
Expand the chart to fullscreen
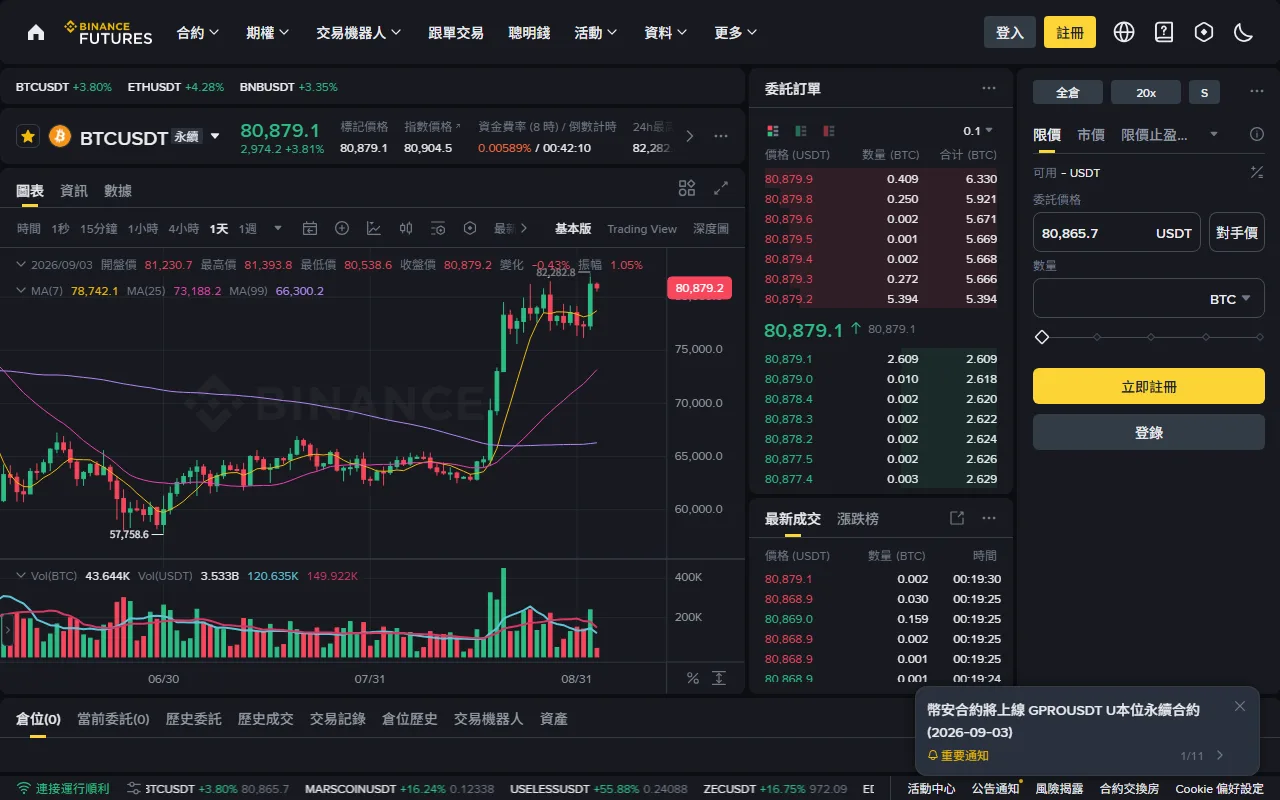[721, 188]
